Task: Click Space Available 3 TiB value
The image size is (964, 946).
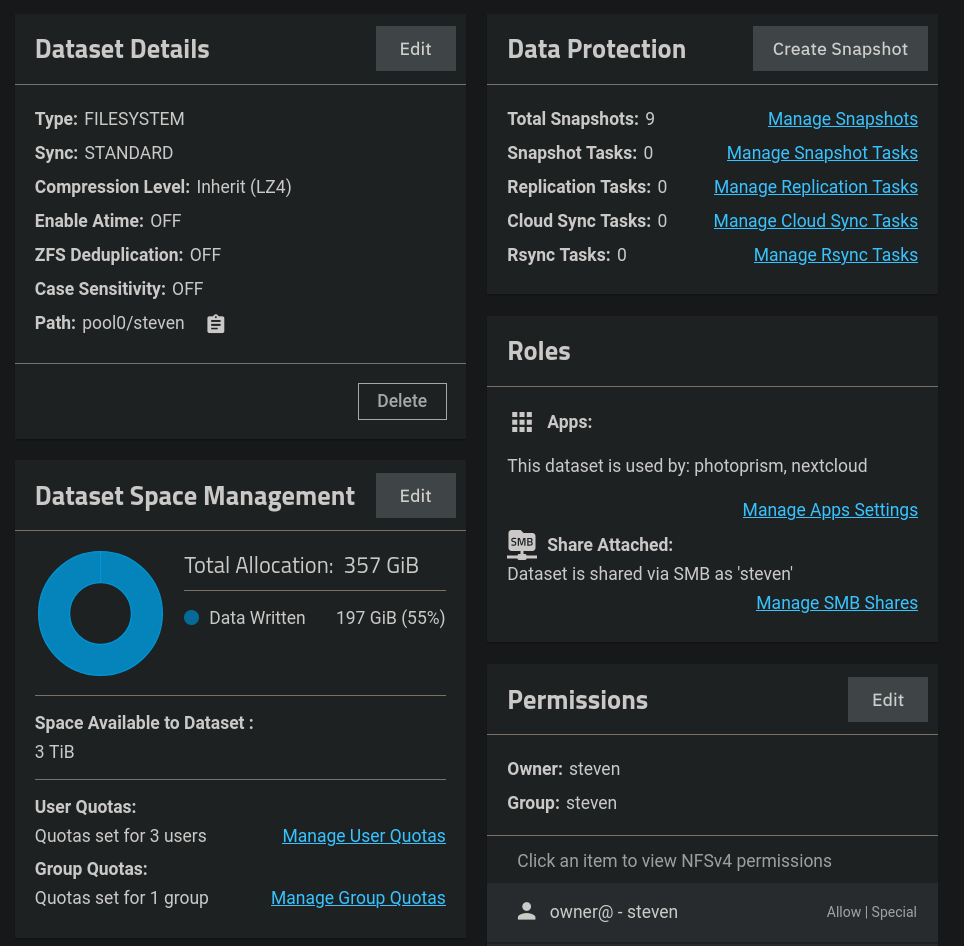Action: [x=55, y=752]
